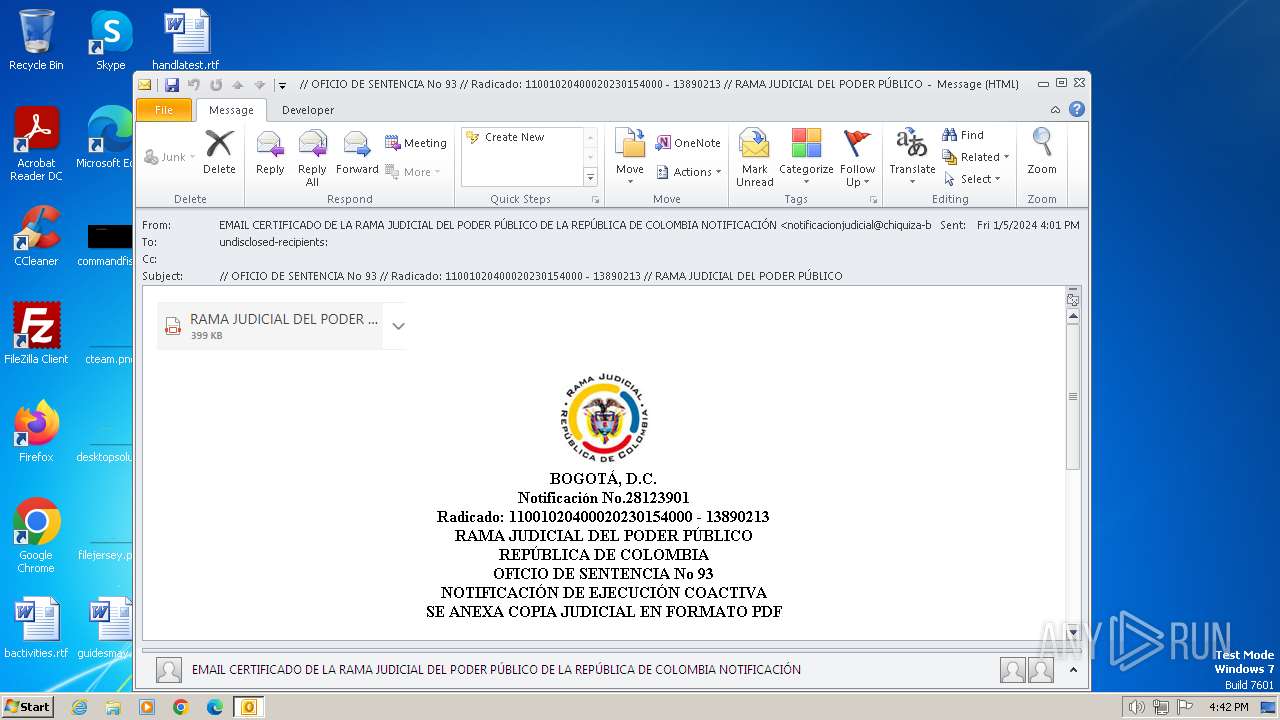The image size is (1280, 720).
Task: Click the scroll down arrow of message body
Action: (1073, 632)
